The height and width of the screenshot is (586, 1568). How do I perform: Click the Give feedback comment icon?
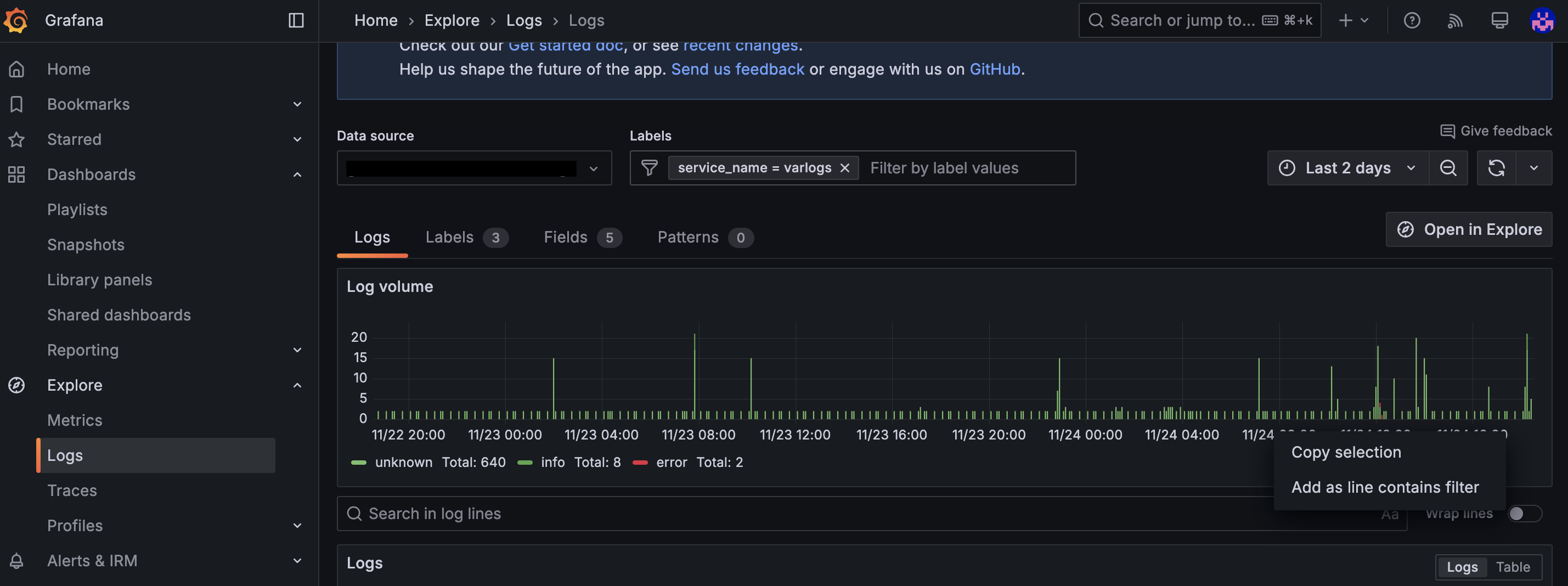[x=1447, y=131]
